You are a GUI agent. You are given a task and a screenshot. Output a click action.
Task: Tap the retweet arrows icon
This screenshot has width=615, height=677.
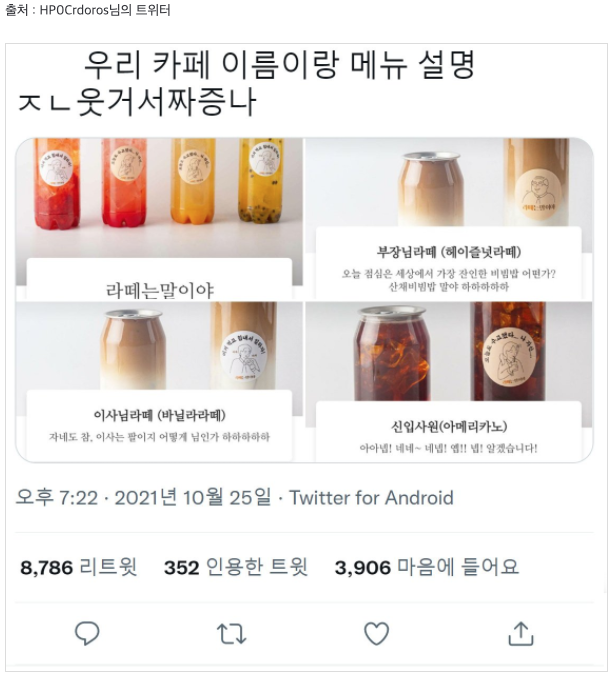point(231,633)
